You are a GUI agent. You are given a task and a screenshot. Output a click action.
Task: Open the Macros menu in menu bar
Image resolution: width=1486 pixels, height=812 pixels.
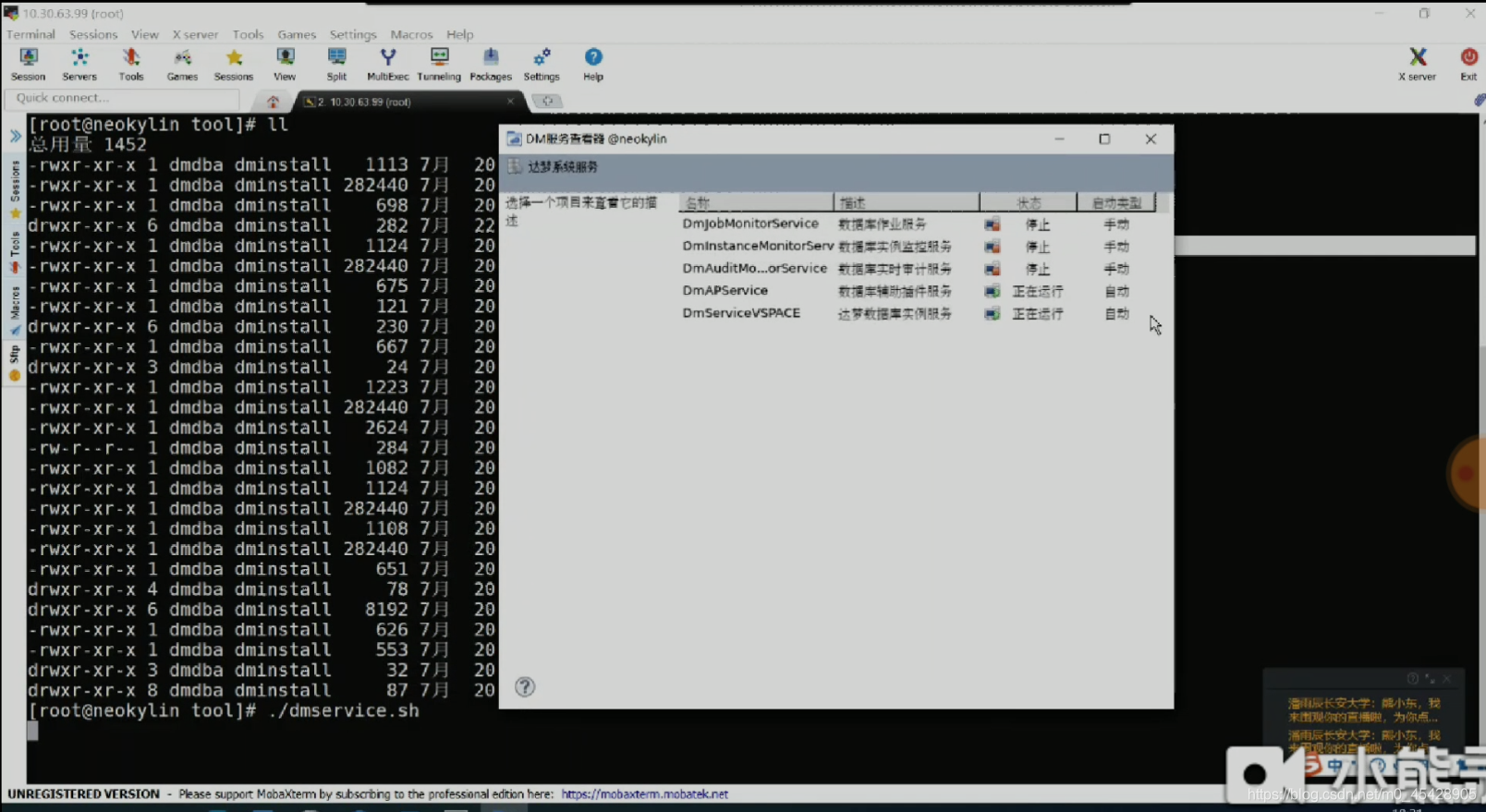pyautogui.click(x=411, y=34)
